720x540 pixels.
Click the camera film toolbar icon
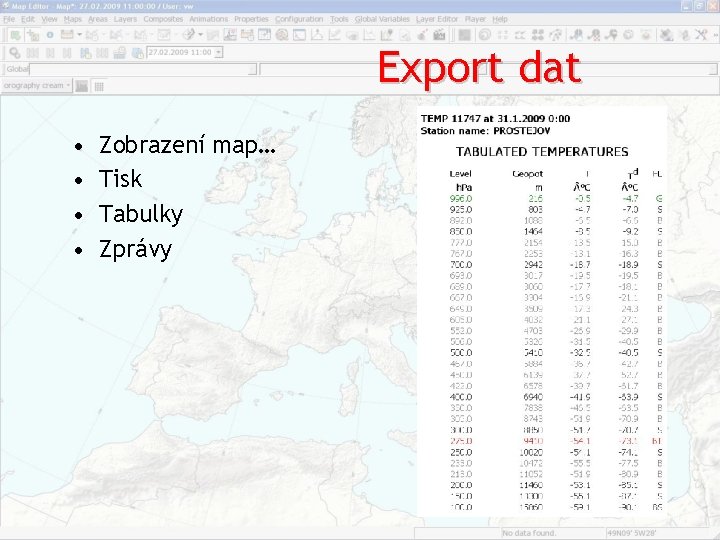[x=439, y=34]
